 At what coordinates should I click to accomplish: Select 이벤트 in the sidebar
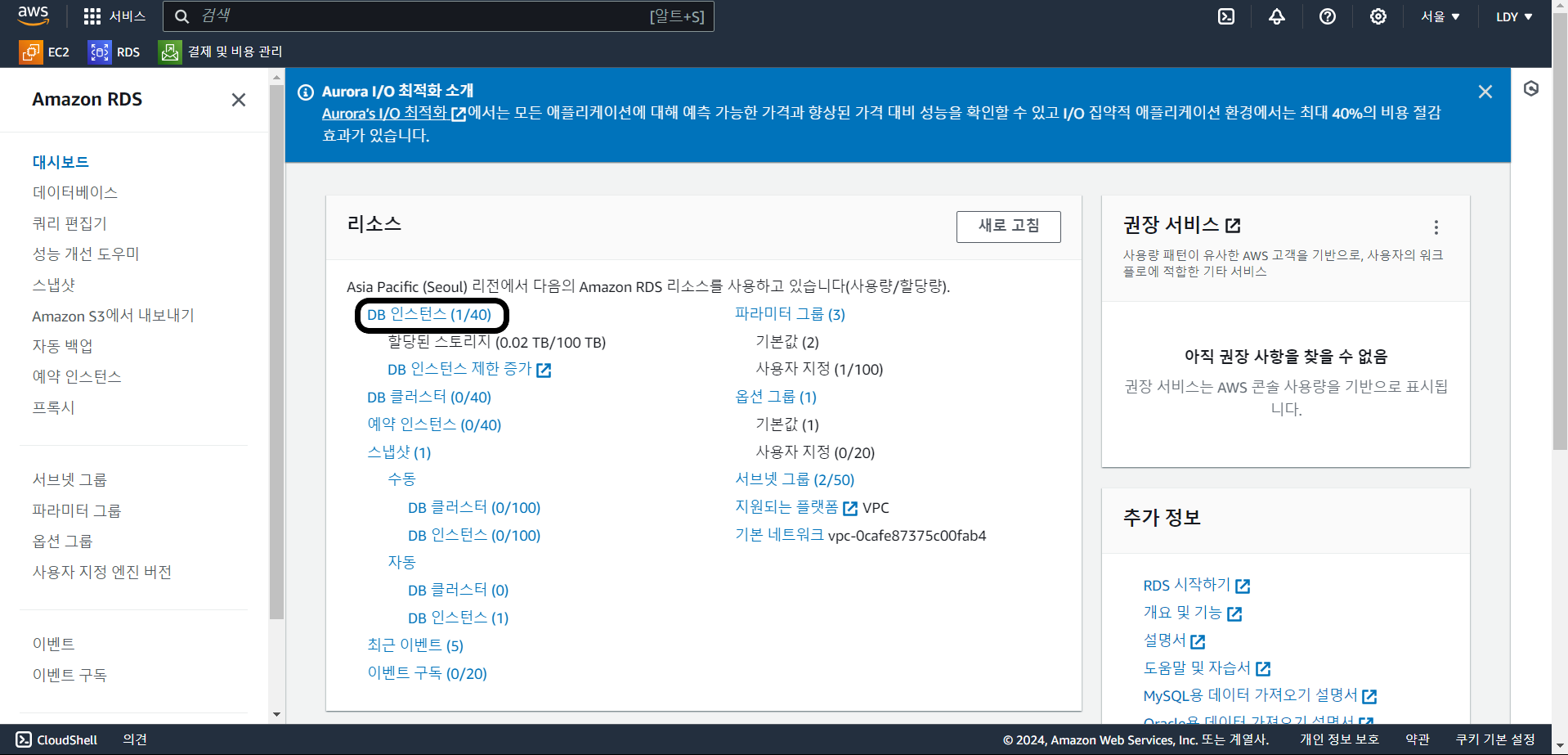(x=53, y=645)
